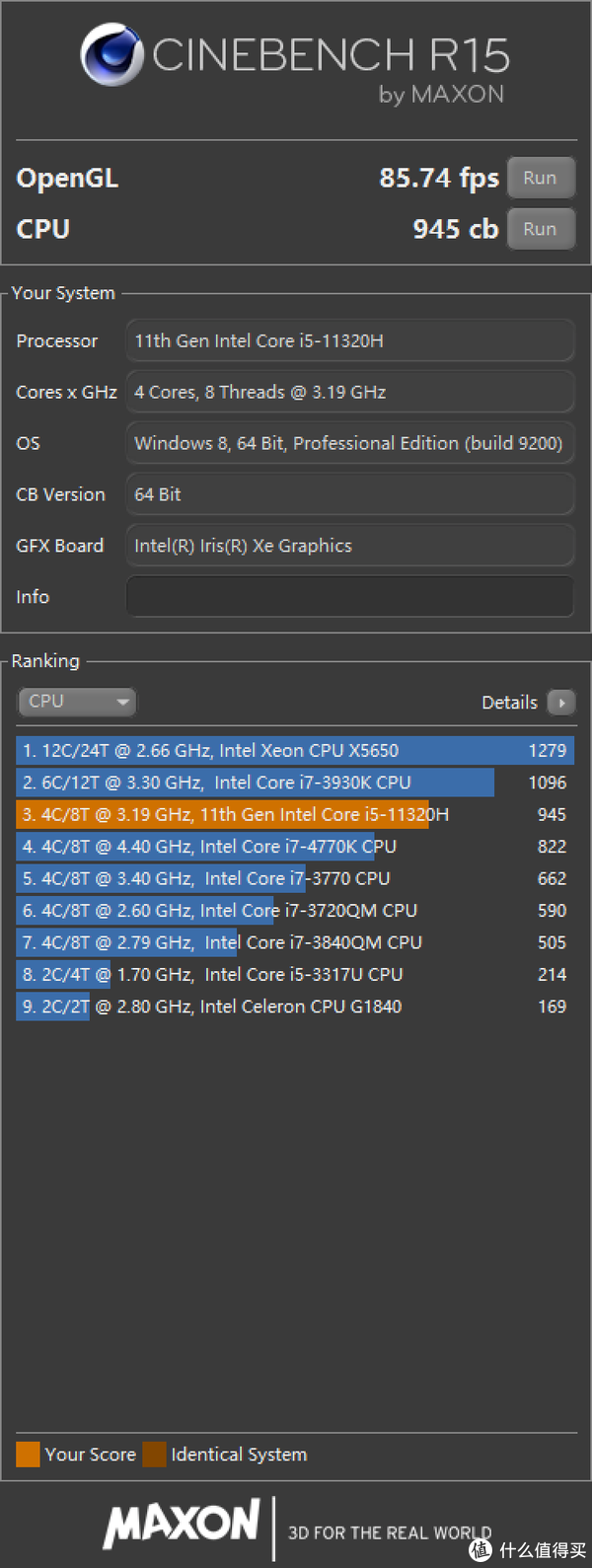
Task: Click the Cinebench sphere logo icon
Action: pyautogui.click(x=112, y=55)
